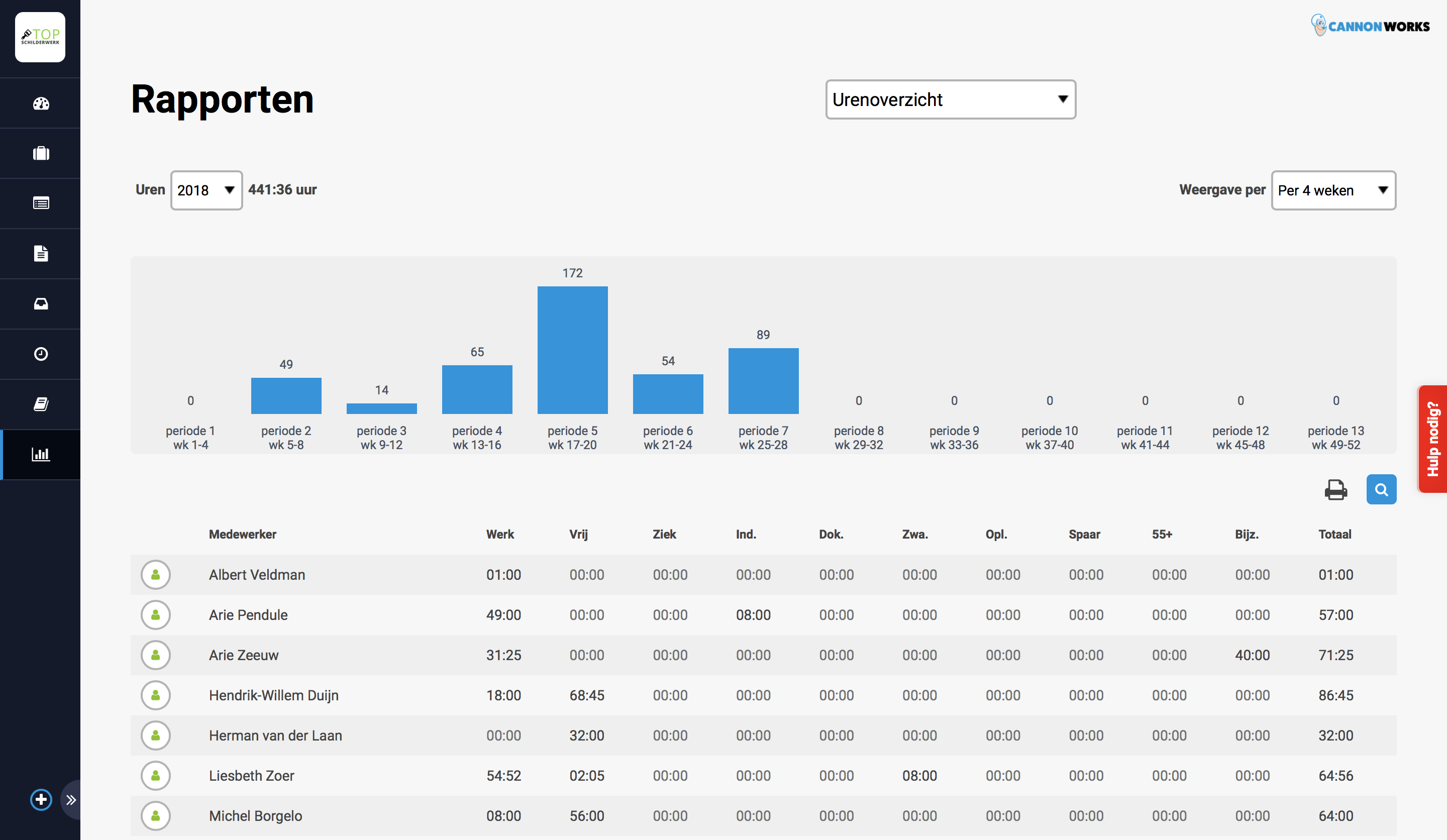Screen dimensions: 1447x840
Task: Print the hours report
Action: coord(1335,490)
